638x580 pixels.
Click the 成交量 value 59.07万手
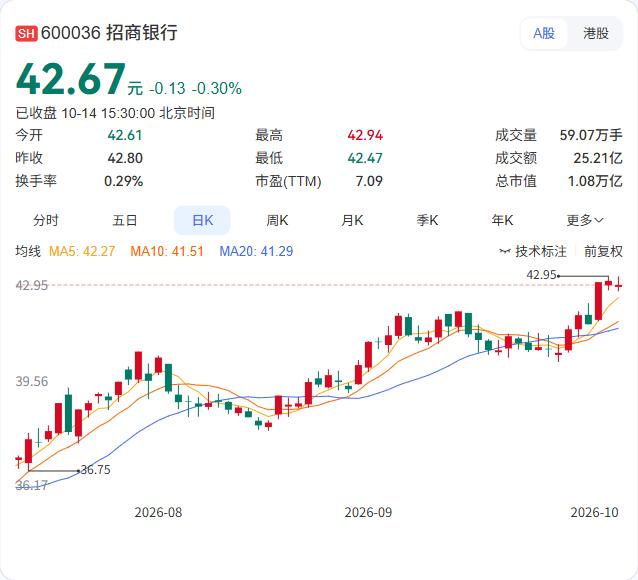click(591, 135)
